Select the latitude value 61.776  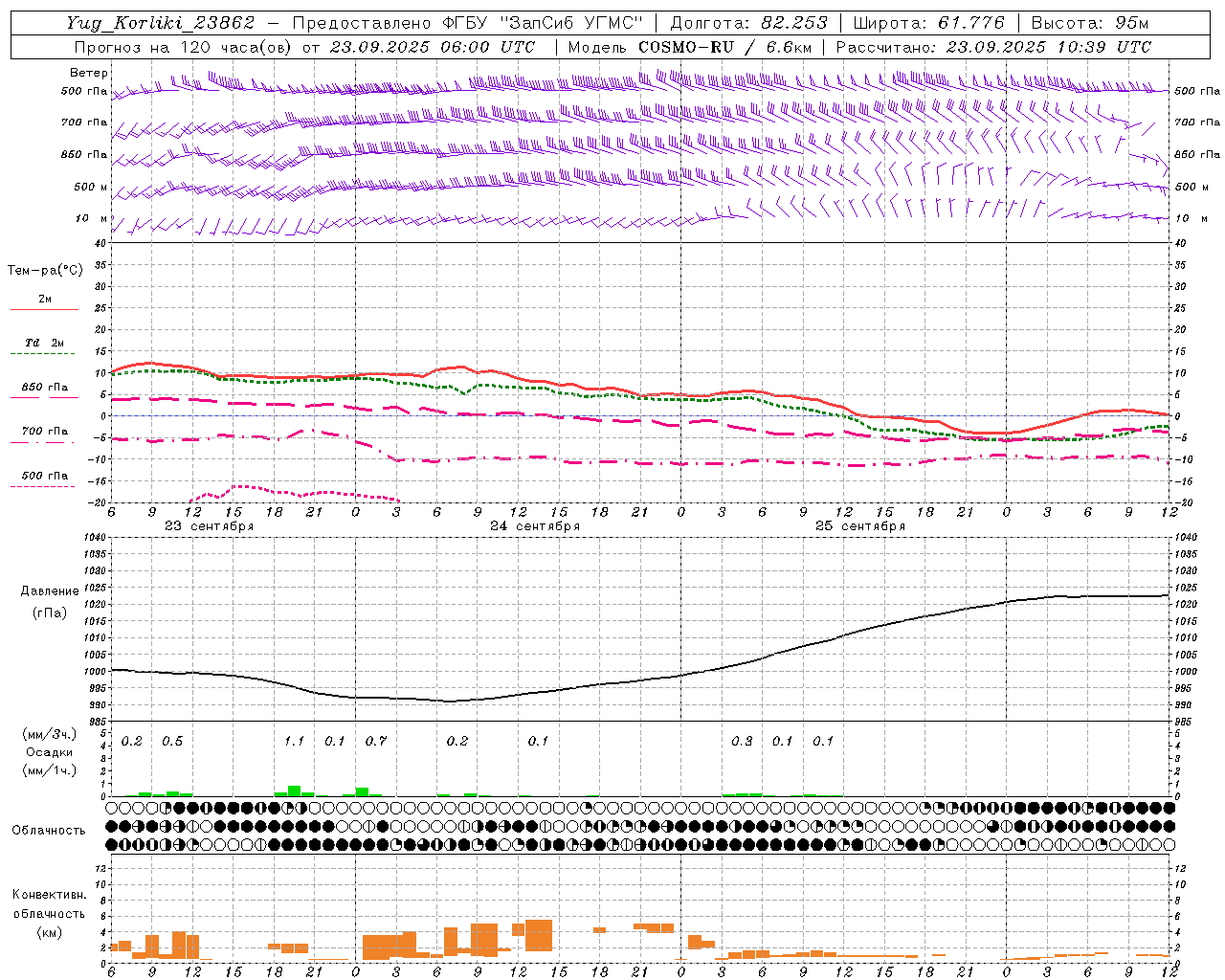972,23
